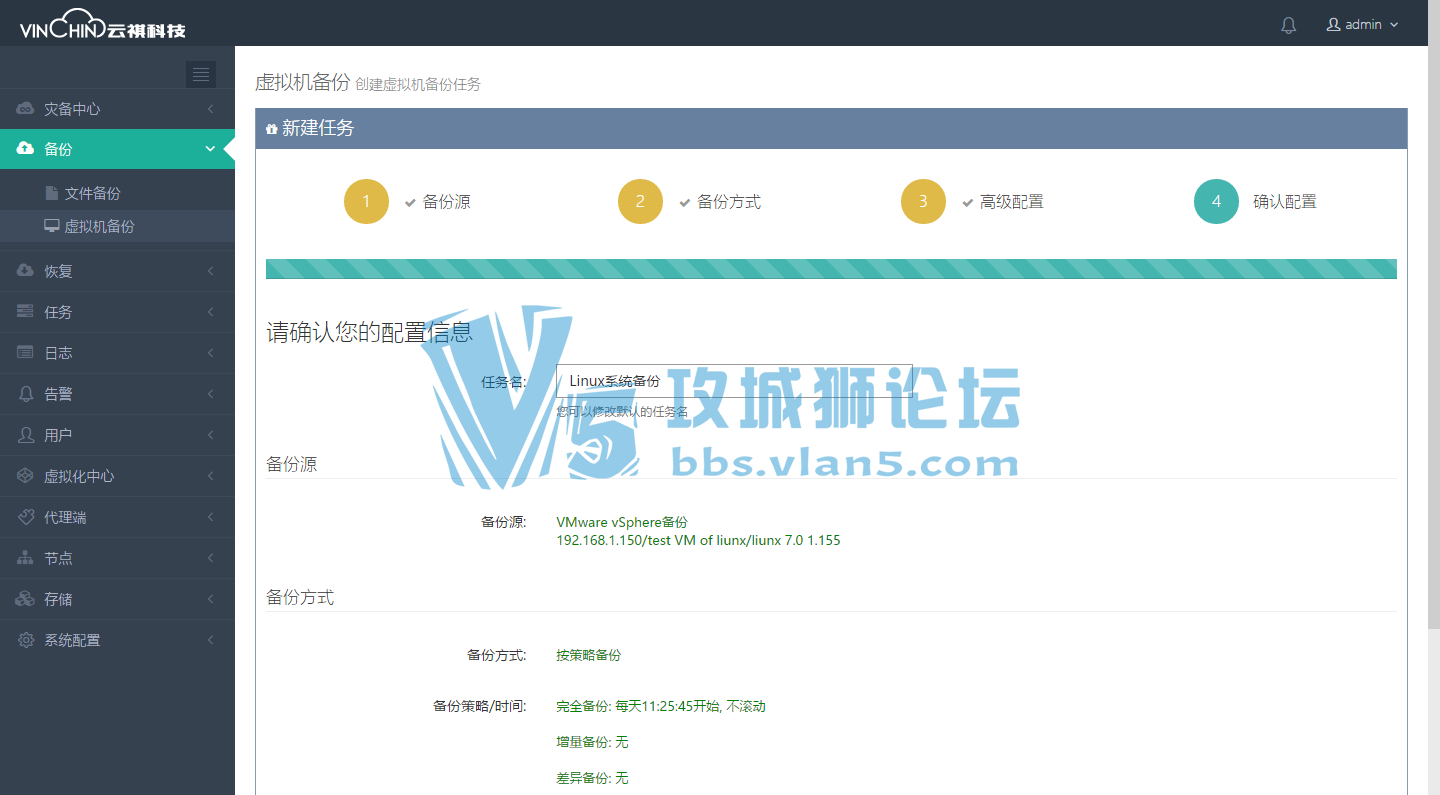Click the 虚拟机备份 page title
The width and height of the screenshot is (1440, 795).
point(303,82)
